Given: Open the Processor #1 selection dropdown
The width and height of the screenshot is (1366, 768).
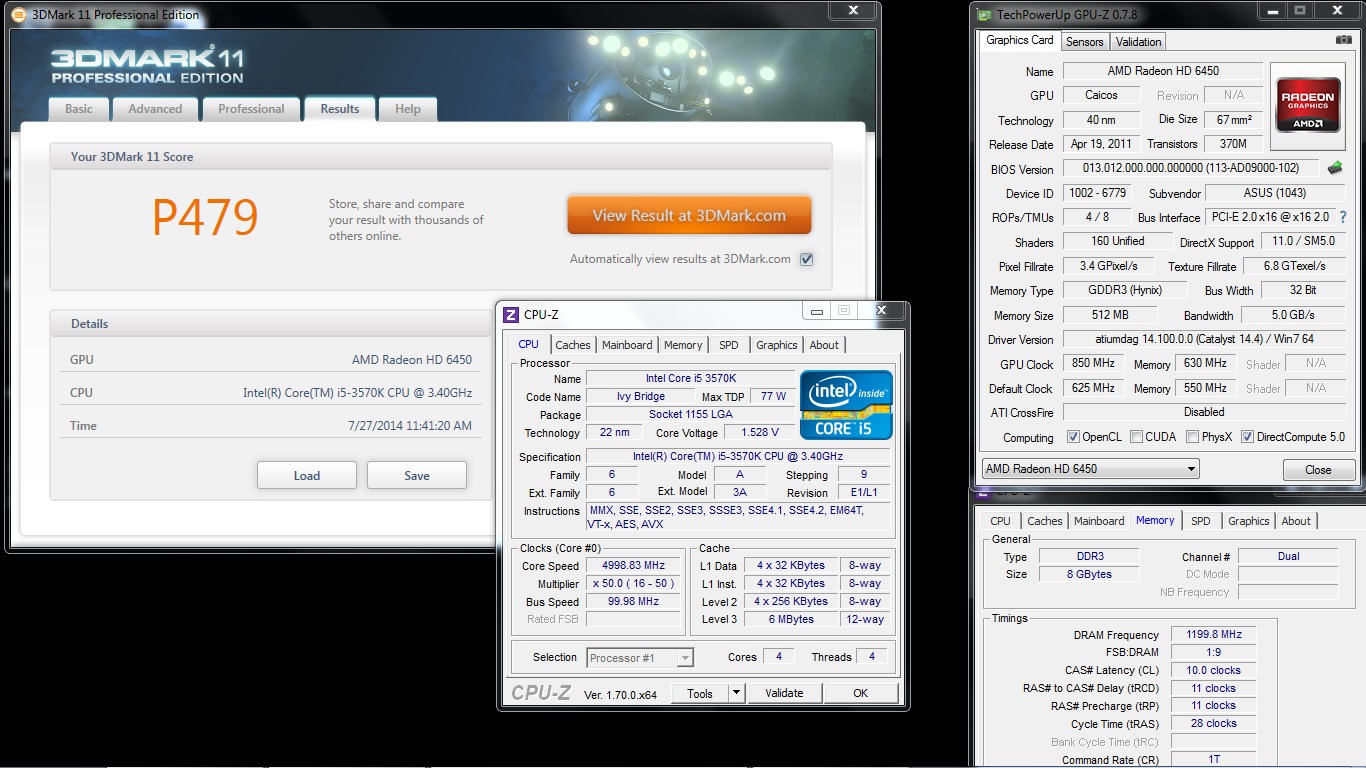Looking at the screenshot, I should (640, 658).
